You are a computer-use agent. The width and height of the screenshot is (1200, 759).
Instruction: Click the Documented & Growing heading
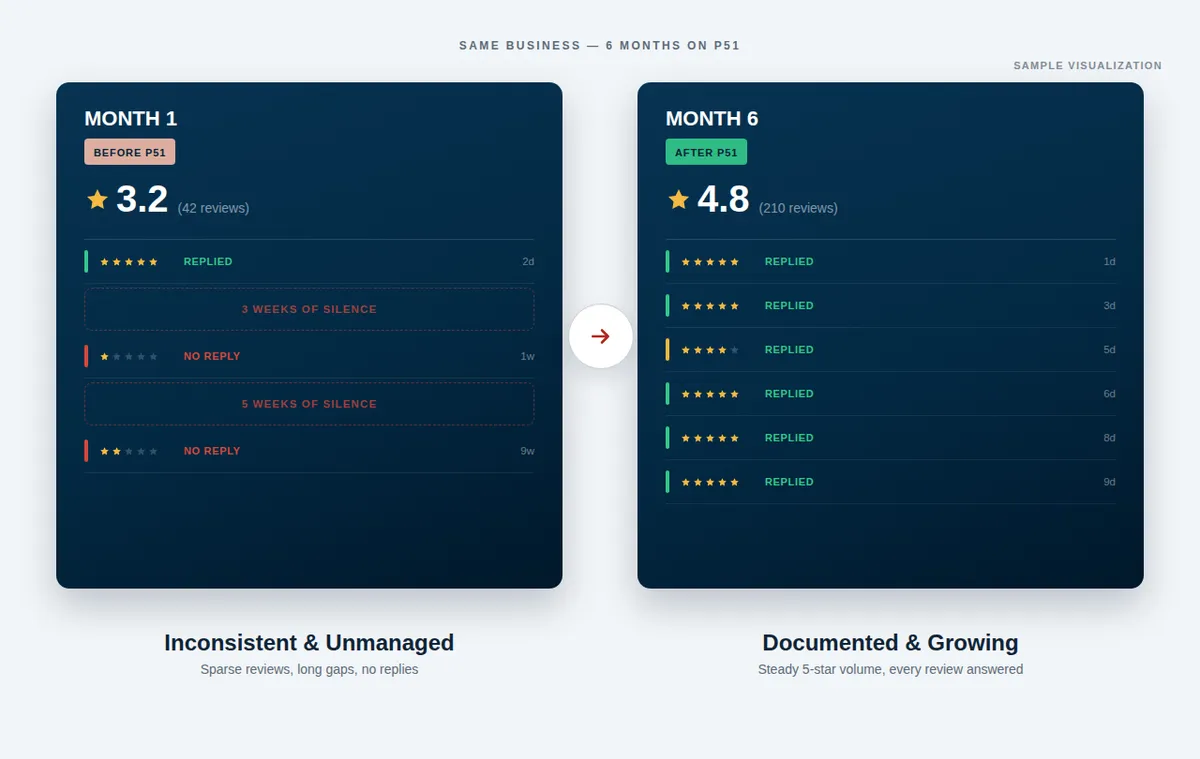pyautogui.click(x=890, y=643)
